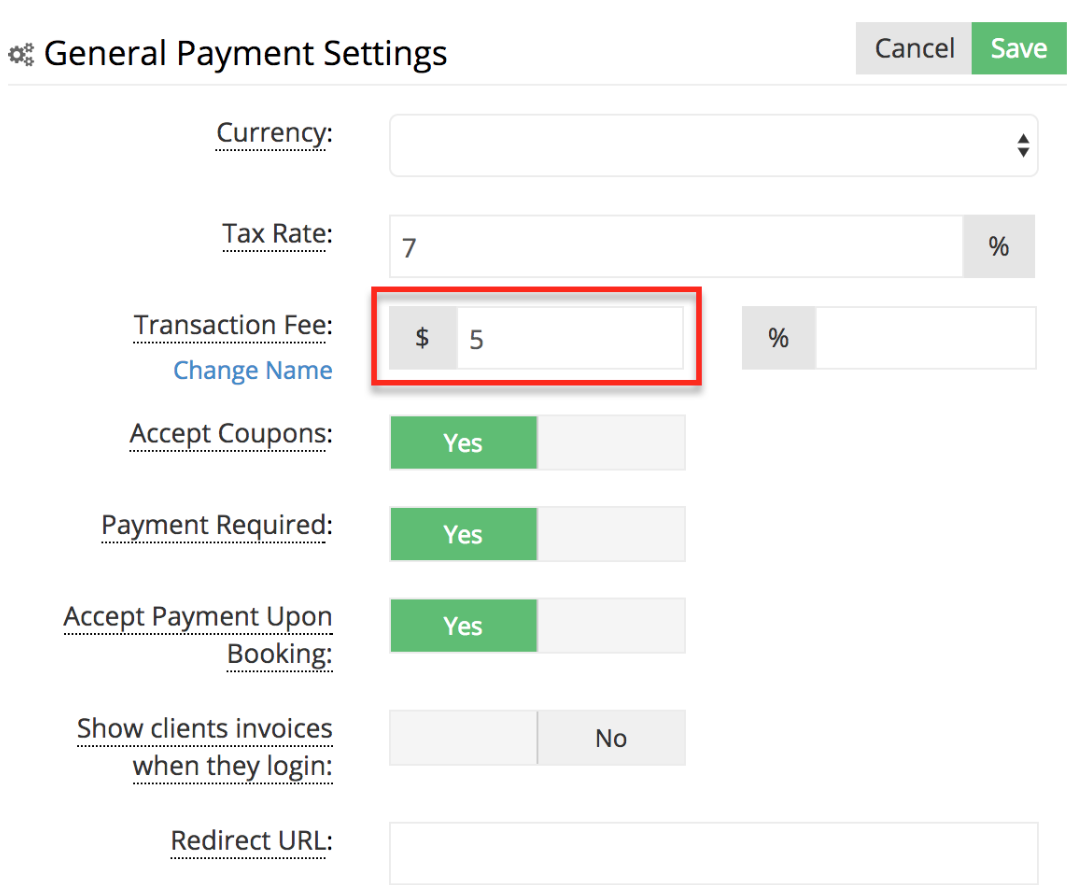Enable showing clients invoices when they login

463,737
